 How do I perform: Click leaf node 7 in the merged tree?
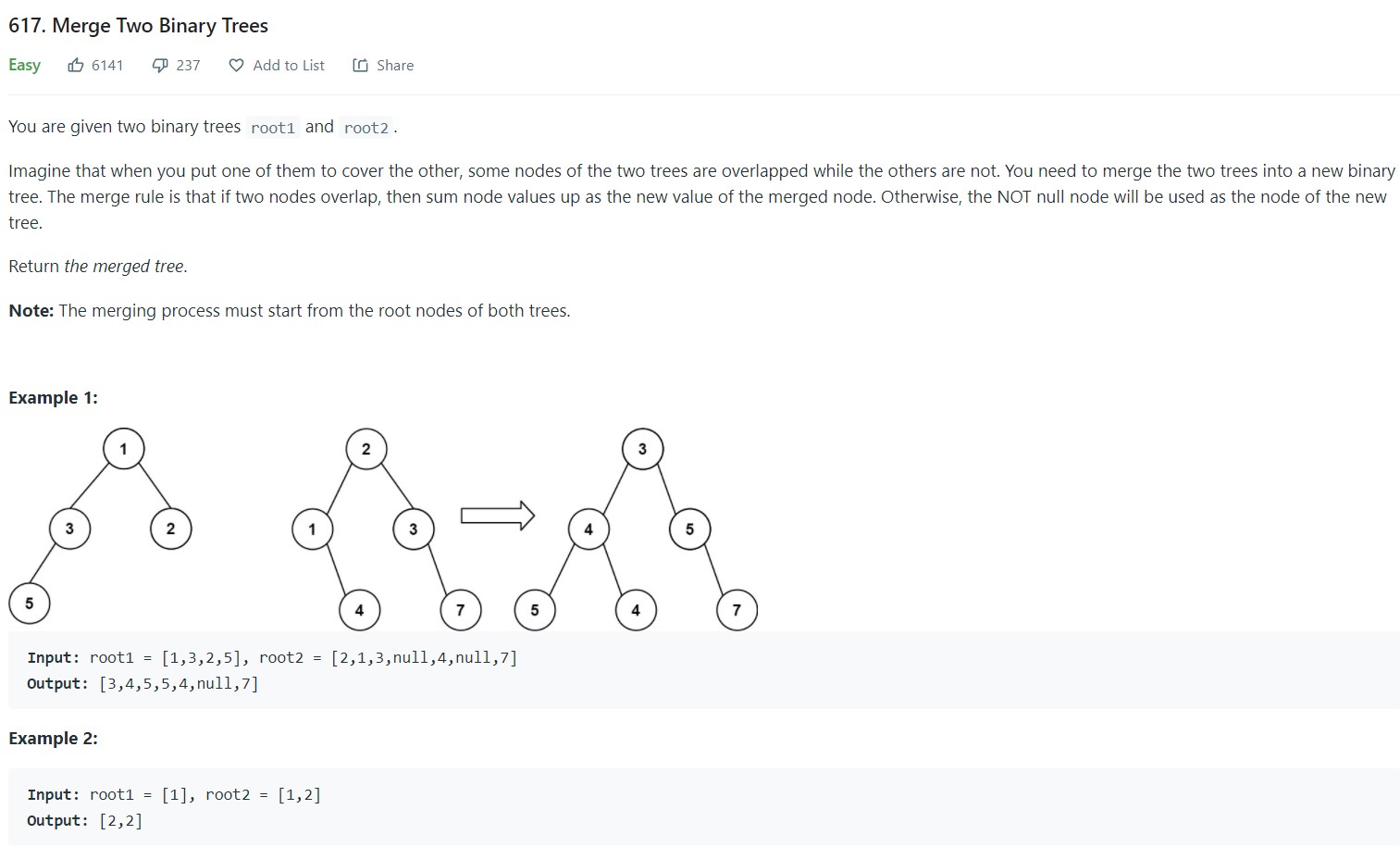737,610
